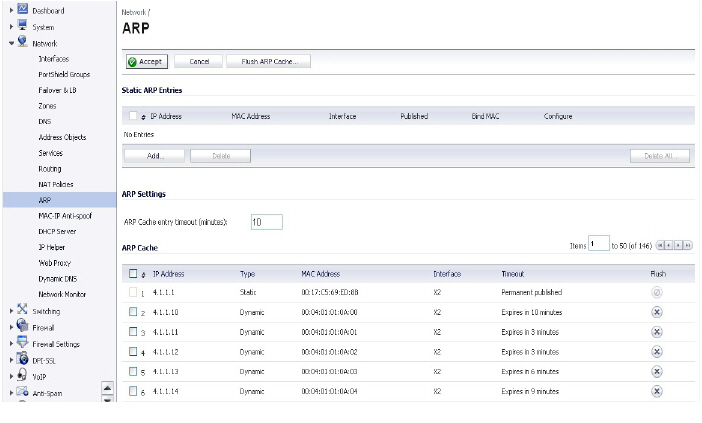The height and width of the screenshot is (423, 702).
Task: Check the box for entry 4.1.1.13
Action: click(x=133, y=371)
